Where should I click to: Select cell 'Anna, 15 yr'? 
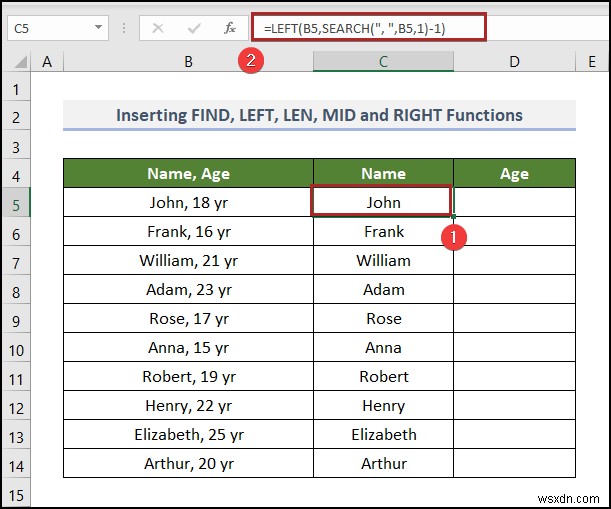point(188,348)
